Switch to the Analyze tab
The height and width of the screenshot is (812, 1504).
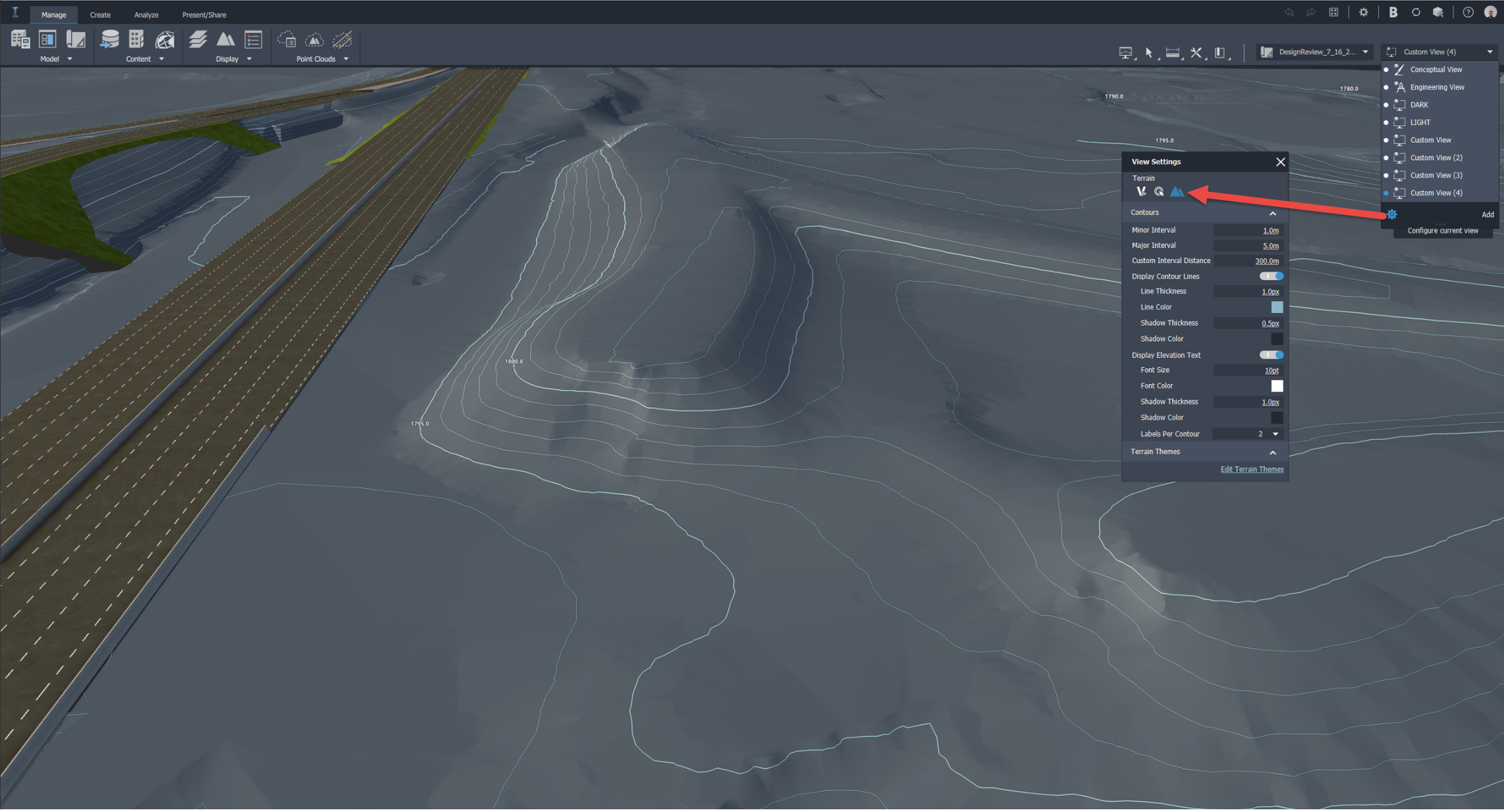tap(146, 15)
